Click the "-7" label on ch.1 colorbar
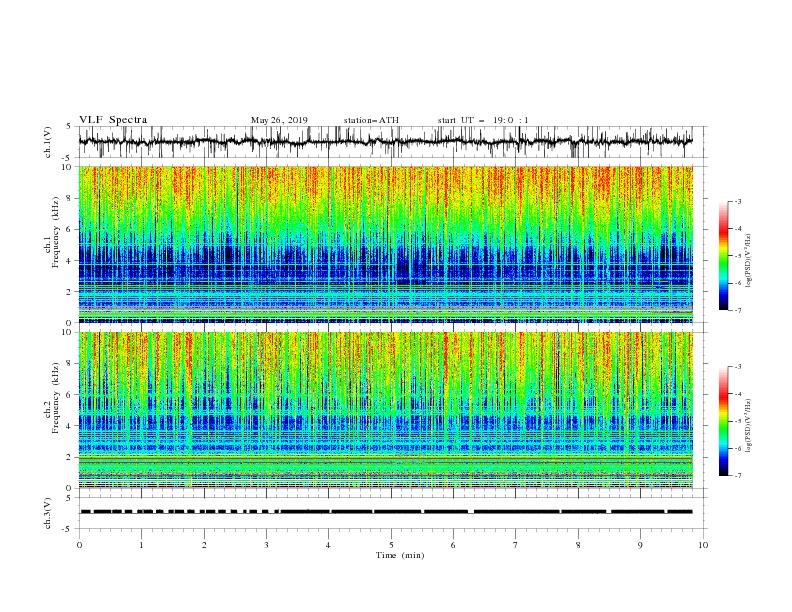 pyautogui.click(x=738, y=310)
